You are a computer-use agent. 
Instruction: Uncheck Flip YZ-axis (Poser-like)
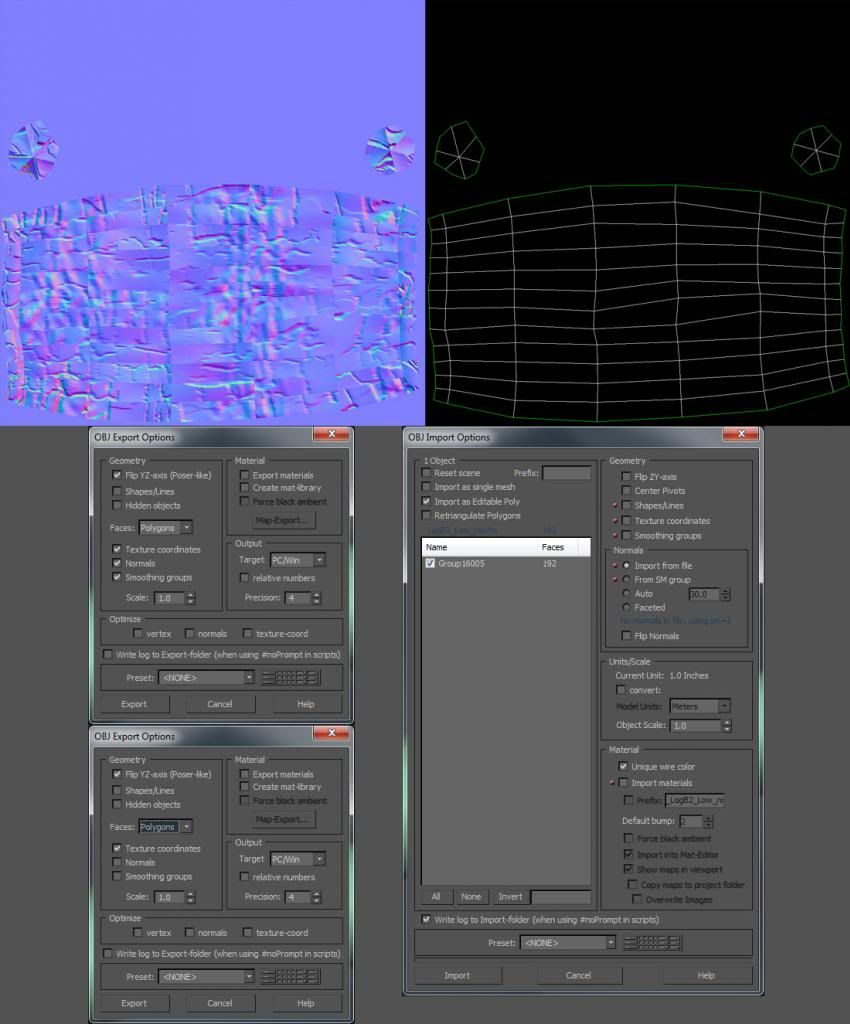click(116, 475)
